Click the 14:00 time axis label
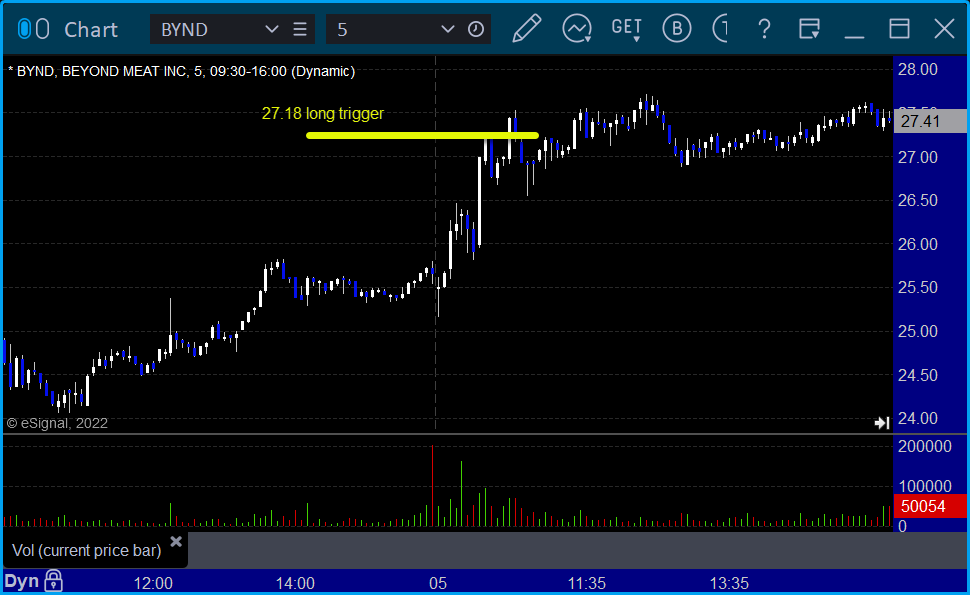The width and height of the screenshot is (970, 595). 295,583
